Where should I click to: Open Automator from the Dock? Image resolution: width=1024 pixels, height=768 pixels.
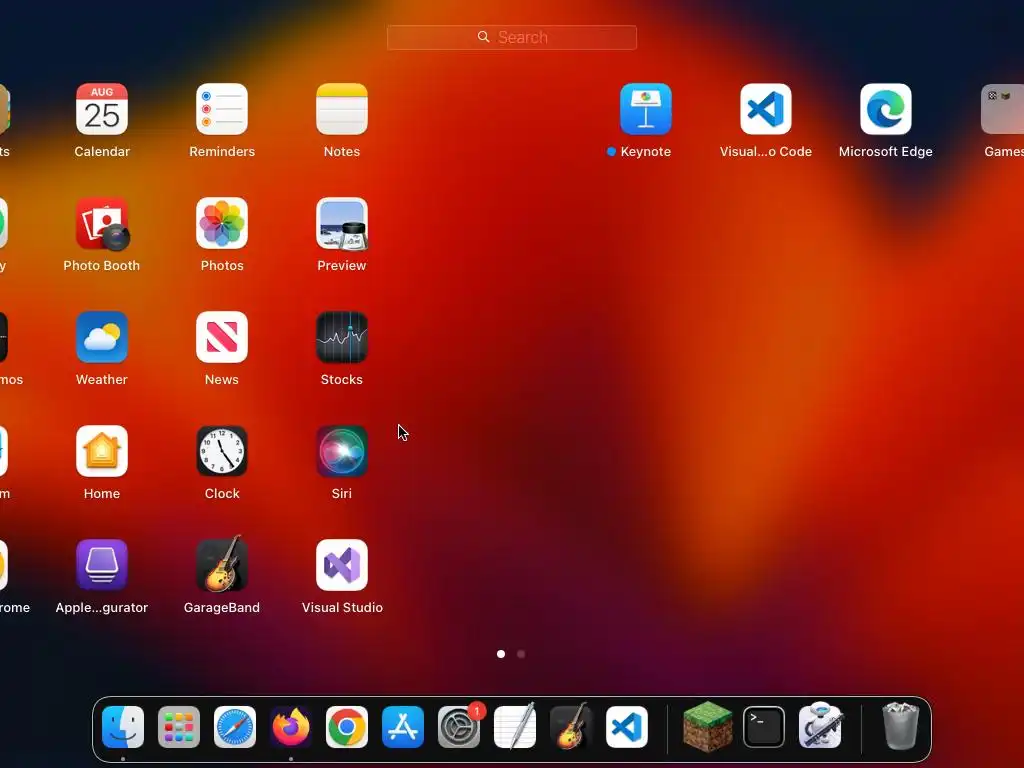click(820, 726)
